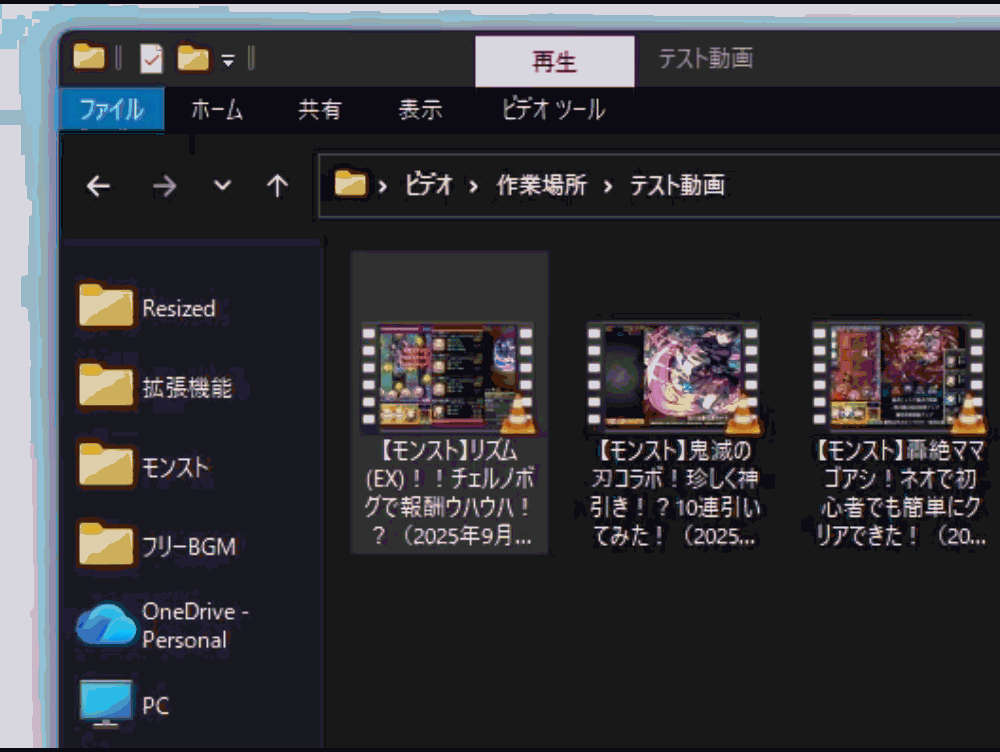The image size is (1000, 752).
Task: Expand the quick access toolbar customize dropdown
Action: coord(228,61)
